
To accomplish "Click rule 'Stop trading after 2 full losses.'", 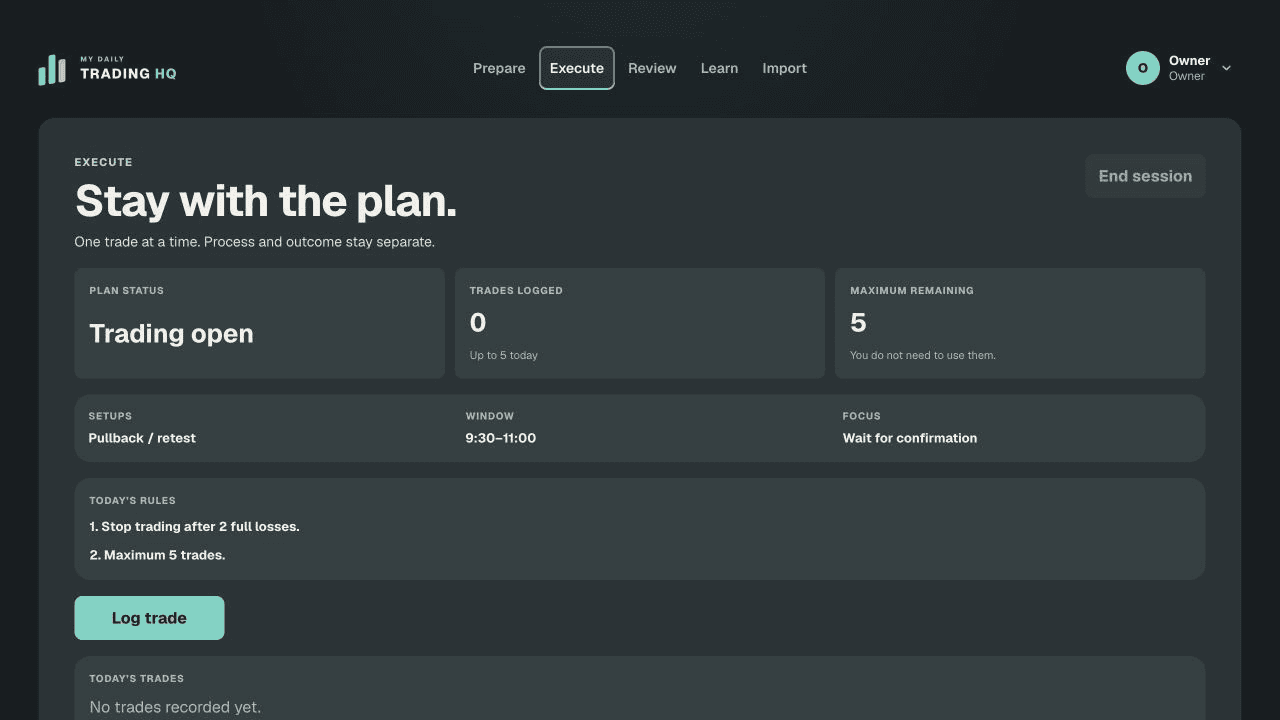I will (194, 526).
